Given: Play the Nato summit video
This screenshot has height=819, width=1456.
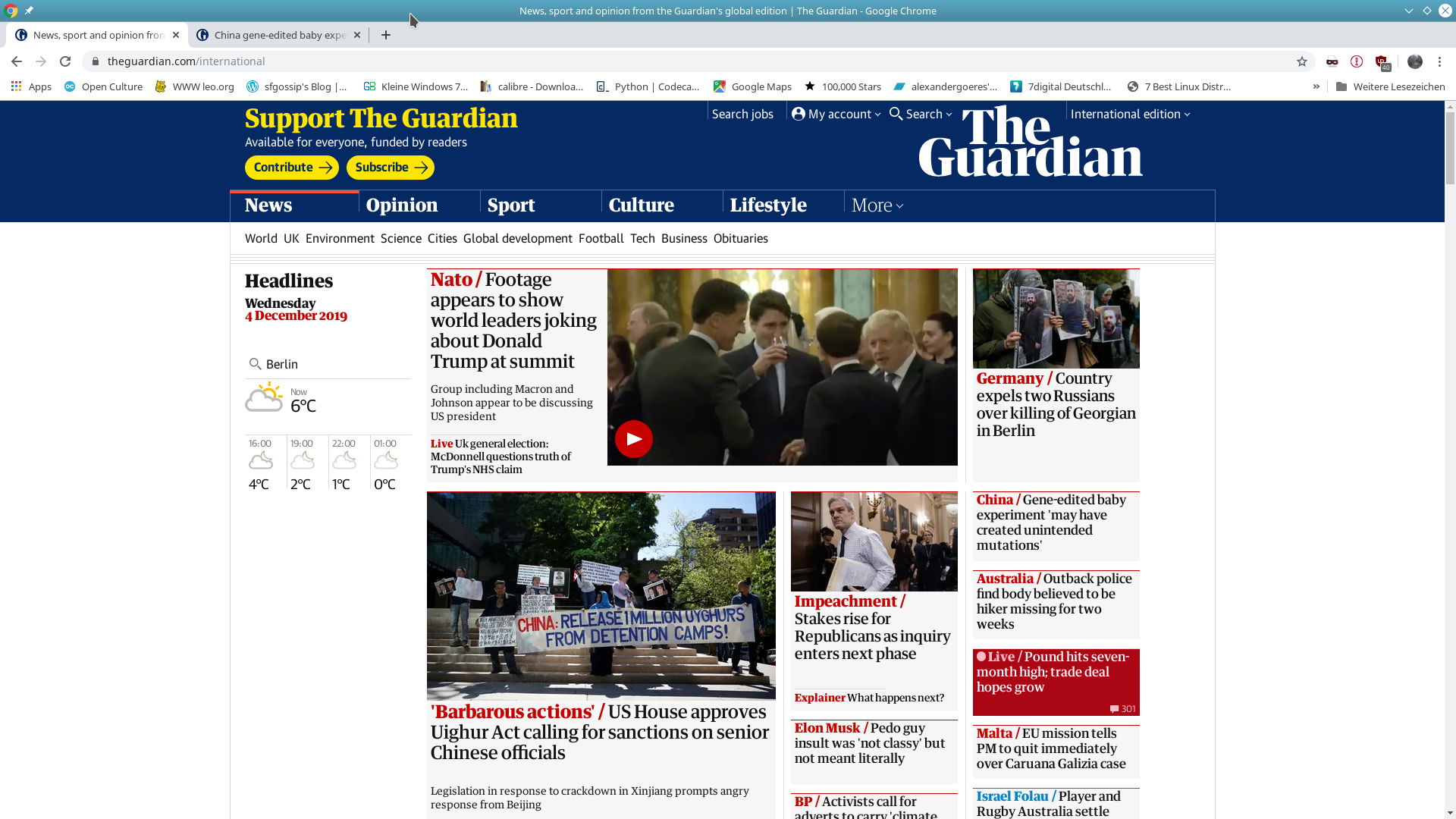Looking at the screenshot, I should click(634, 439).
